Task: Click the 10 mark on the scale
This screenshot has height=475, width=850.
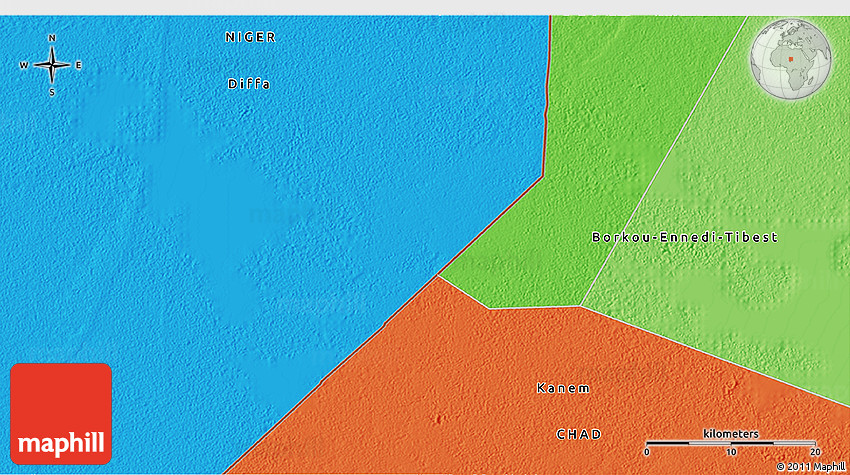Action: click(x=731, y=452)
